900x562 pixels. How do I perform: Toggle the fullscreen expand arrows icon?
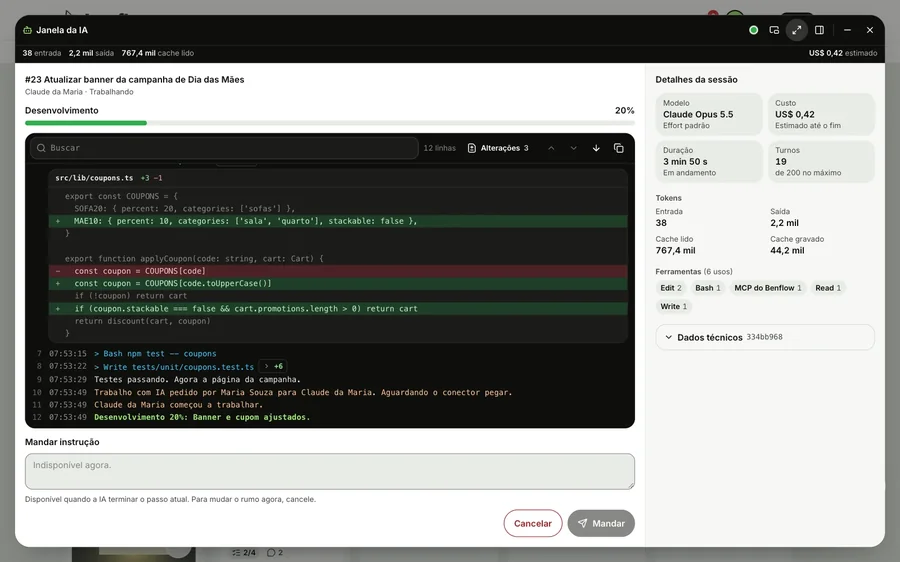pos(797,30)
